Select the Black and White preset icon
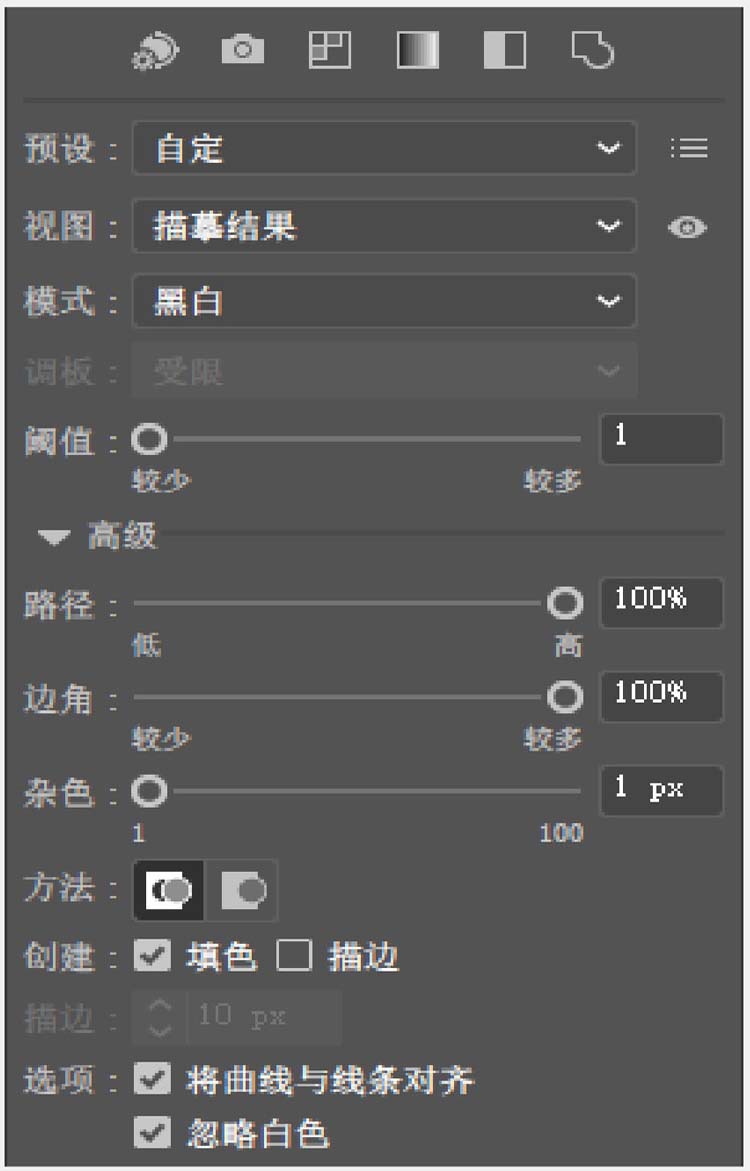750x1171 pixels. (x=505, y=50)
